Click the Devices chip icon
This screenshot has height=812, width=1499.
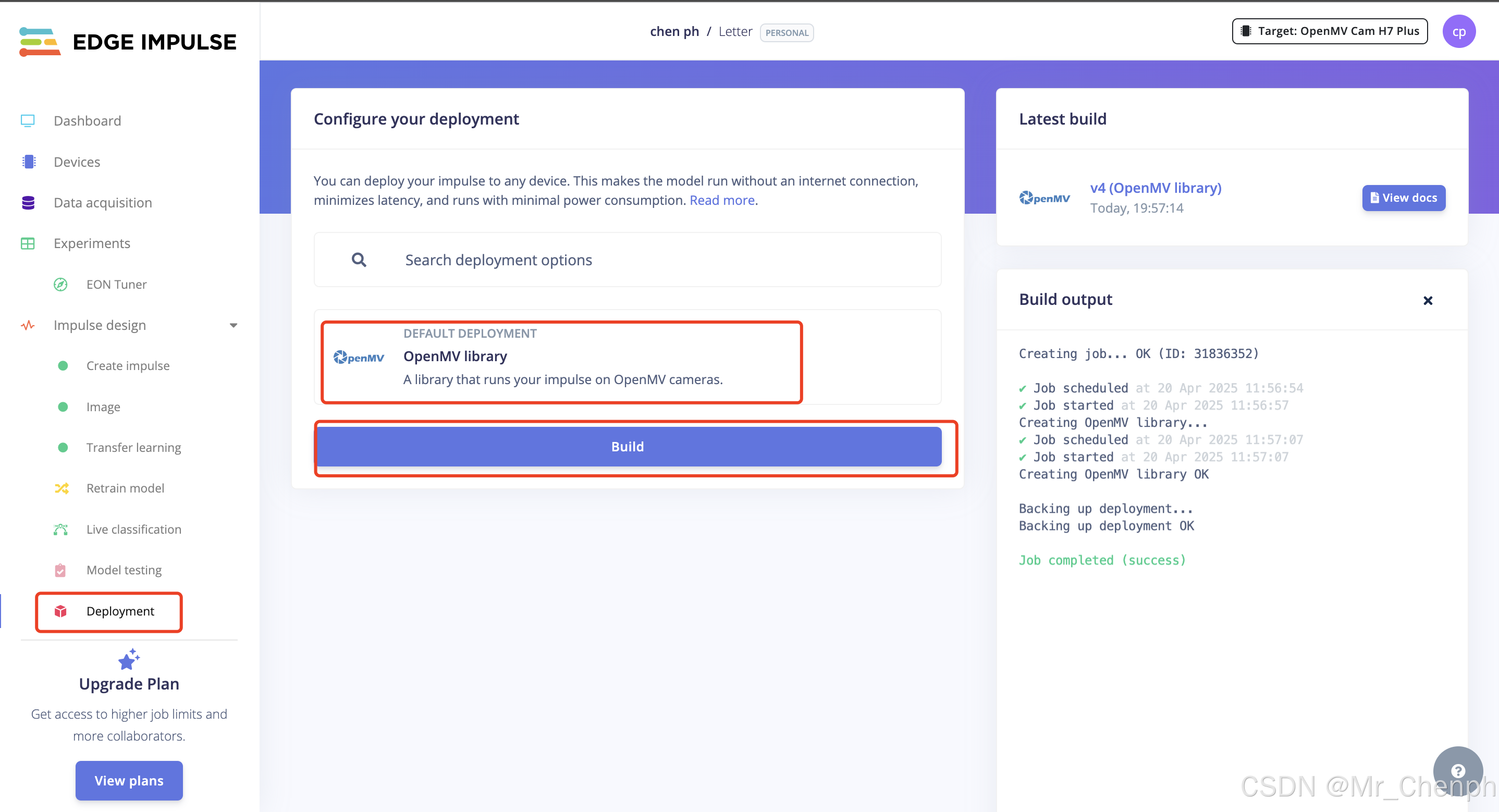pos(28,162)
